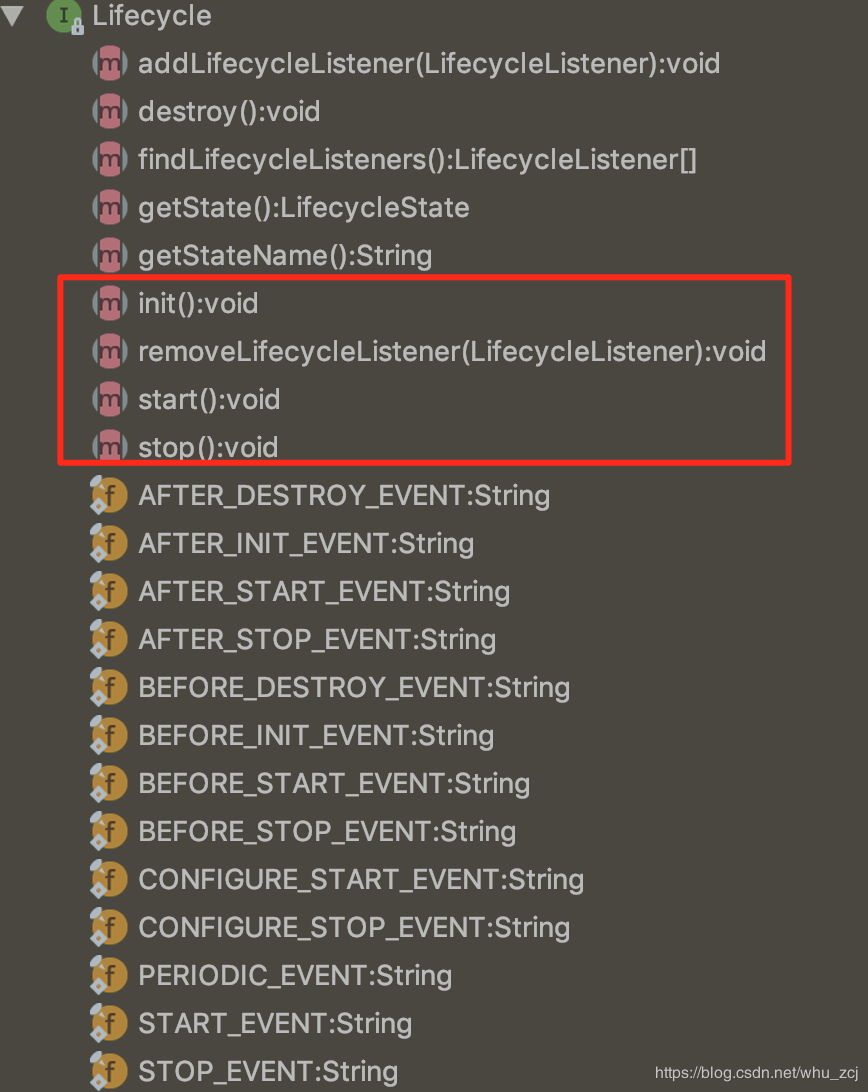
Task: Select init():void method entry
Action: (198, 304)
